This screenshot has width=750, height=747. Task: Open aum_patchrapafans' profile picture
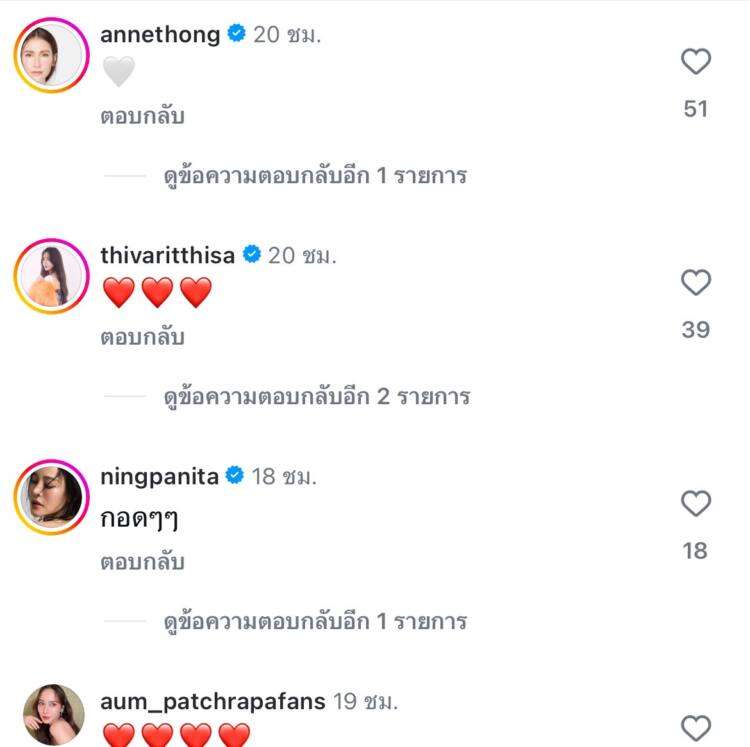click(x=53, y=715)
